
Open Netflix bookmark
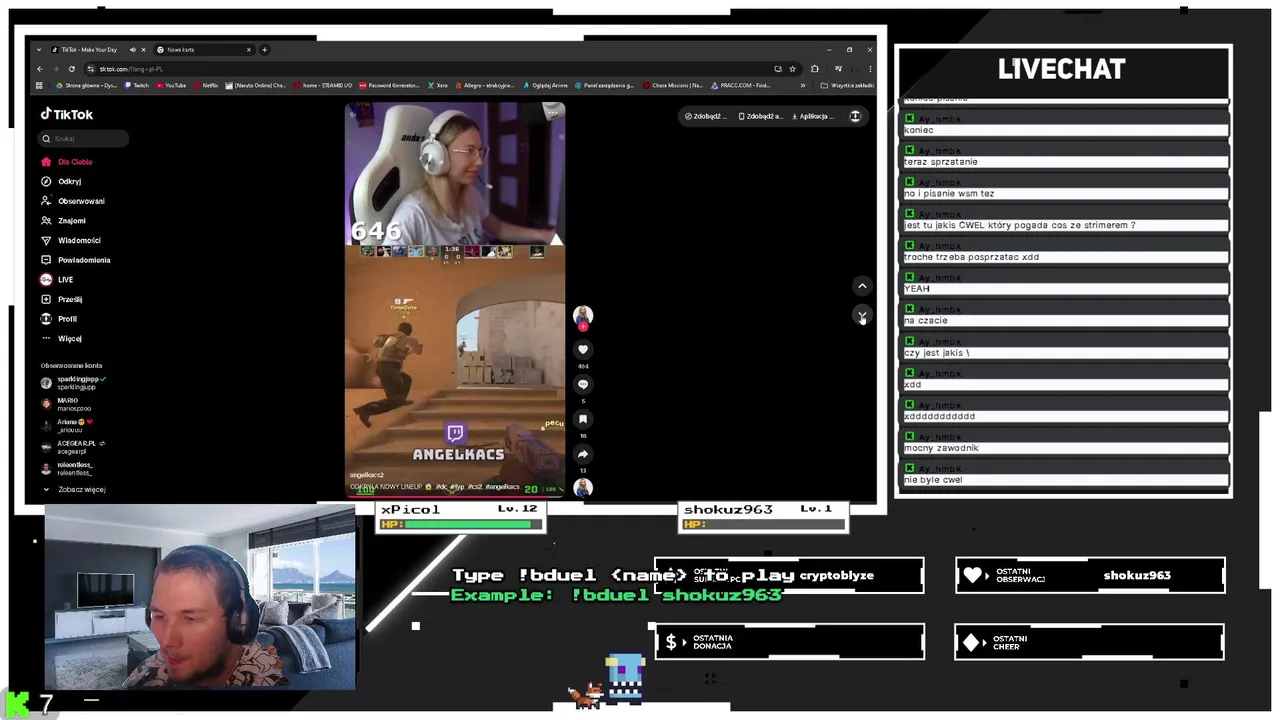(206, 85)
